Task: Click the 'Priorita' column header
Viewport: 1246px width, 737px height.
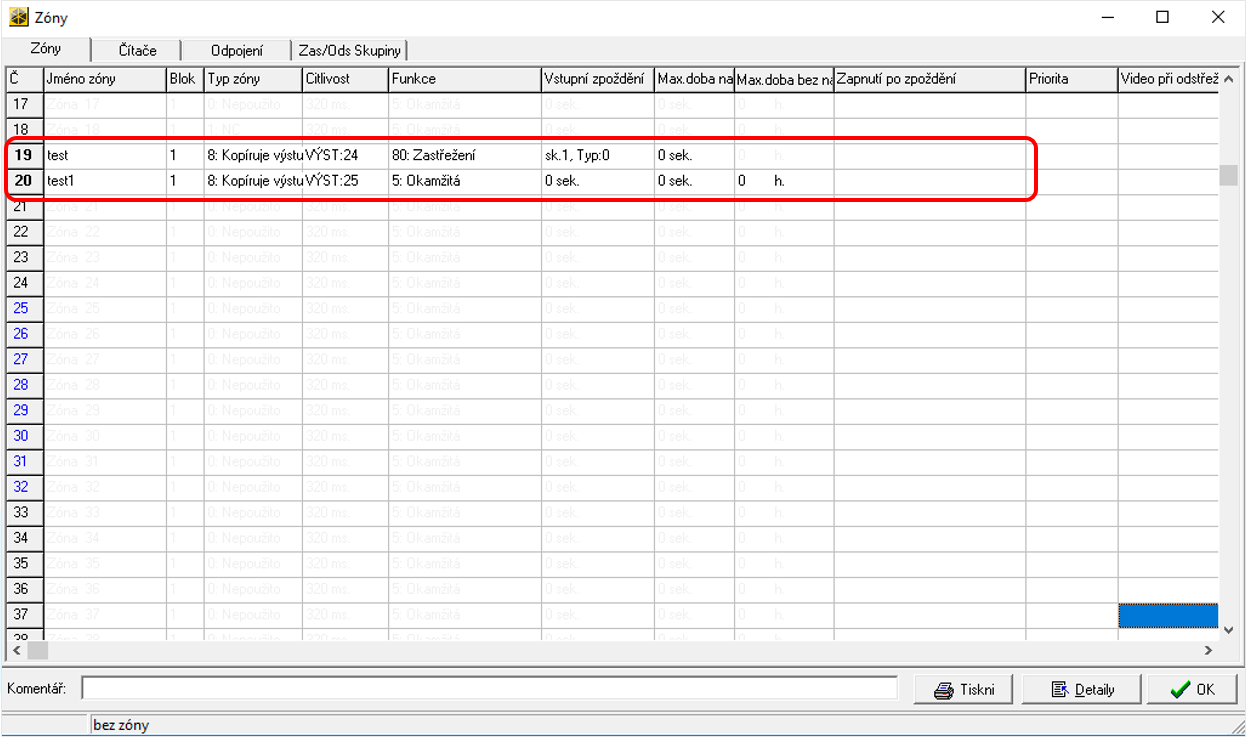Action: pos(1071,79)
